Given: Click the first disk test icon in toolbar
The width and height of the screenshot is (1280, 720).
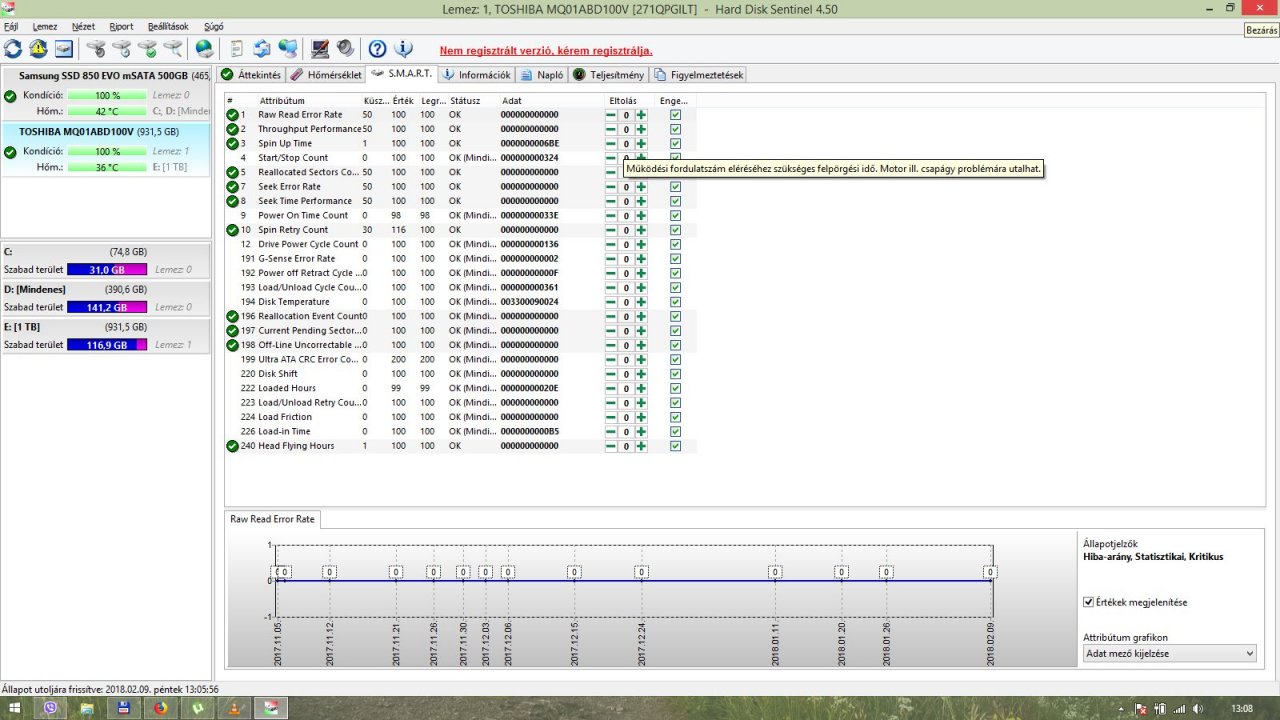Looking at the screenshot, I should point(96,48).
